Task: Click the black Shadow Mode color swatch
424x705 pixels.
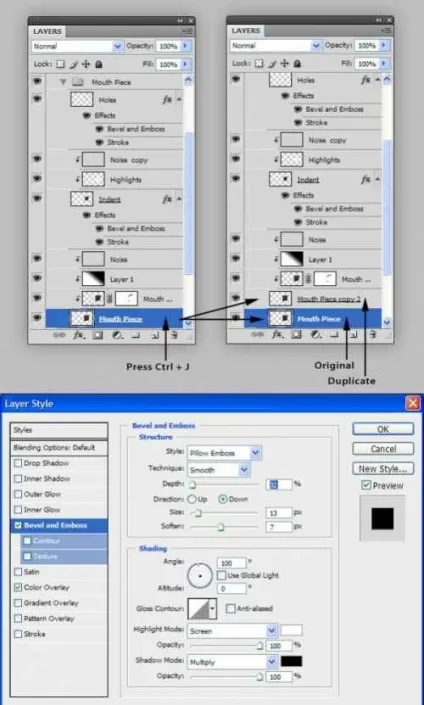Action: [x=291, y=661]
